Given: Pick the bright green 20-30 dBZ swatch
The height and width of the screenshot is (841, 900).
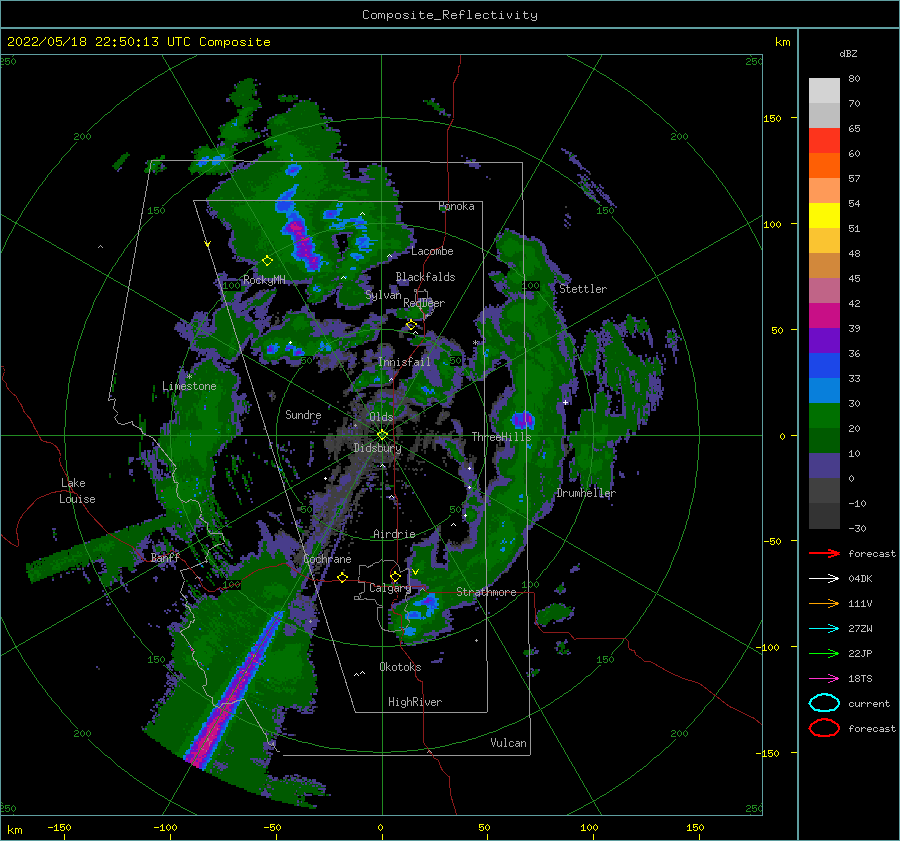Looking at the screenshot, I should (824, 416).
